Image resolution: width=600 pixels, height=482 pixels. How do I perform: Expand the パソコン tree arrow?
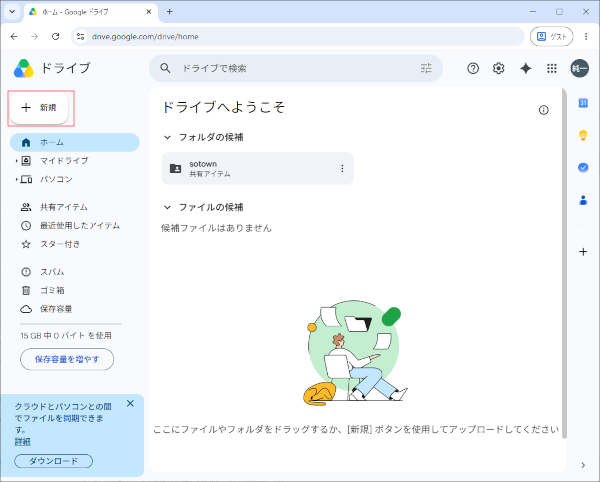tap(16, 179)
